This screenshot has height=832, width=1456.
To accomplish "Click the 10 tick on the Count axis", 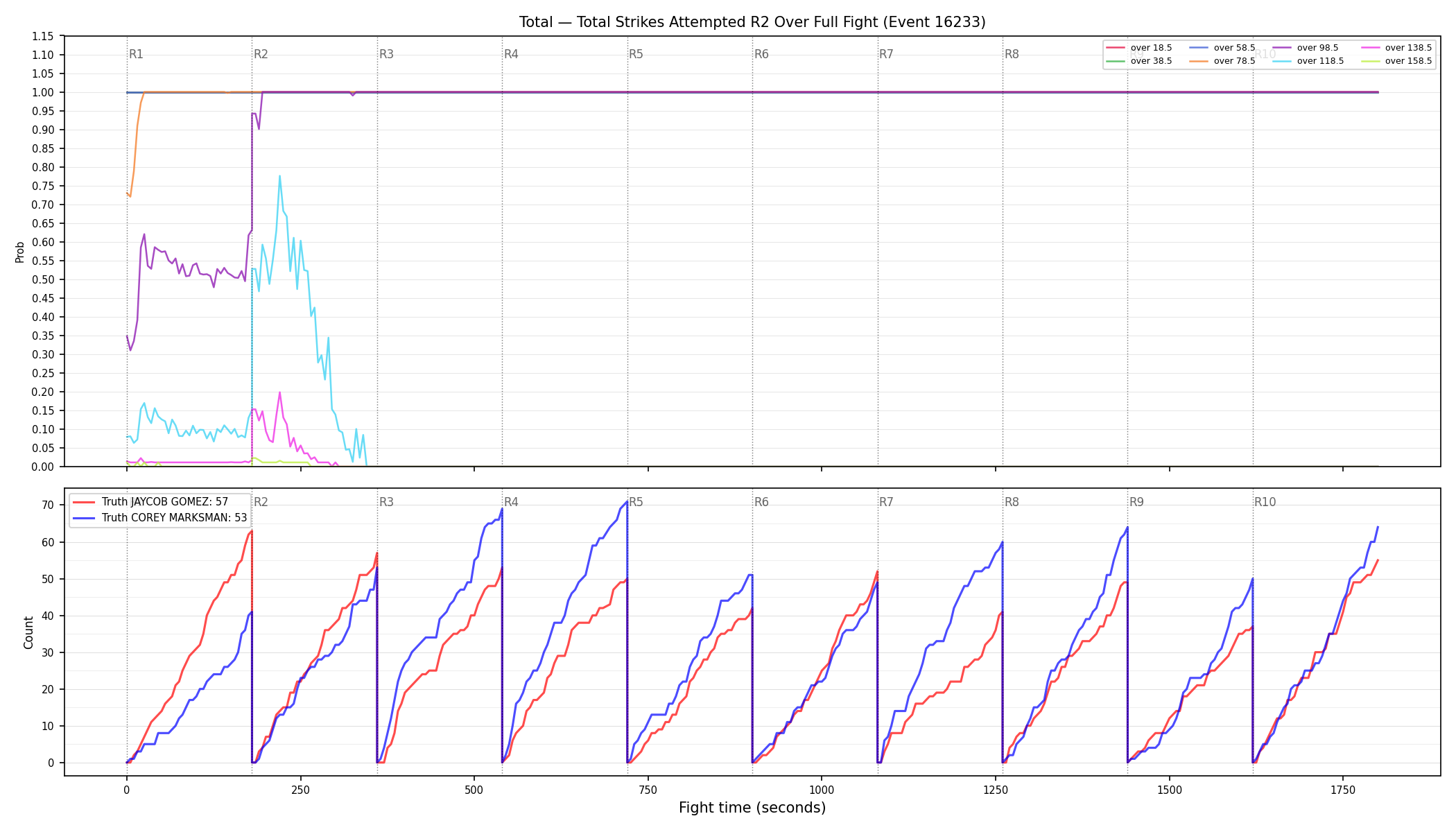I will [47, 726].
